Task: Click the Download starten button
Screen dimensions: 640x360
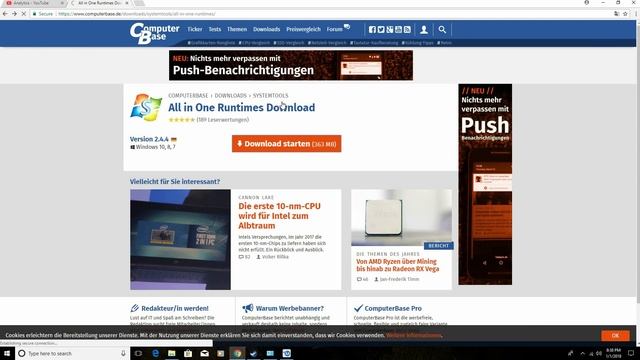Action: 287,144
